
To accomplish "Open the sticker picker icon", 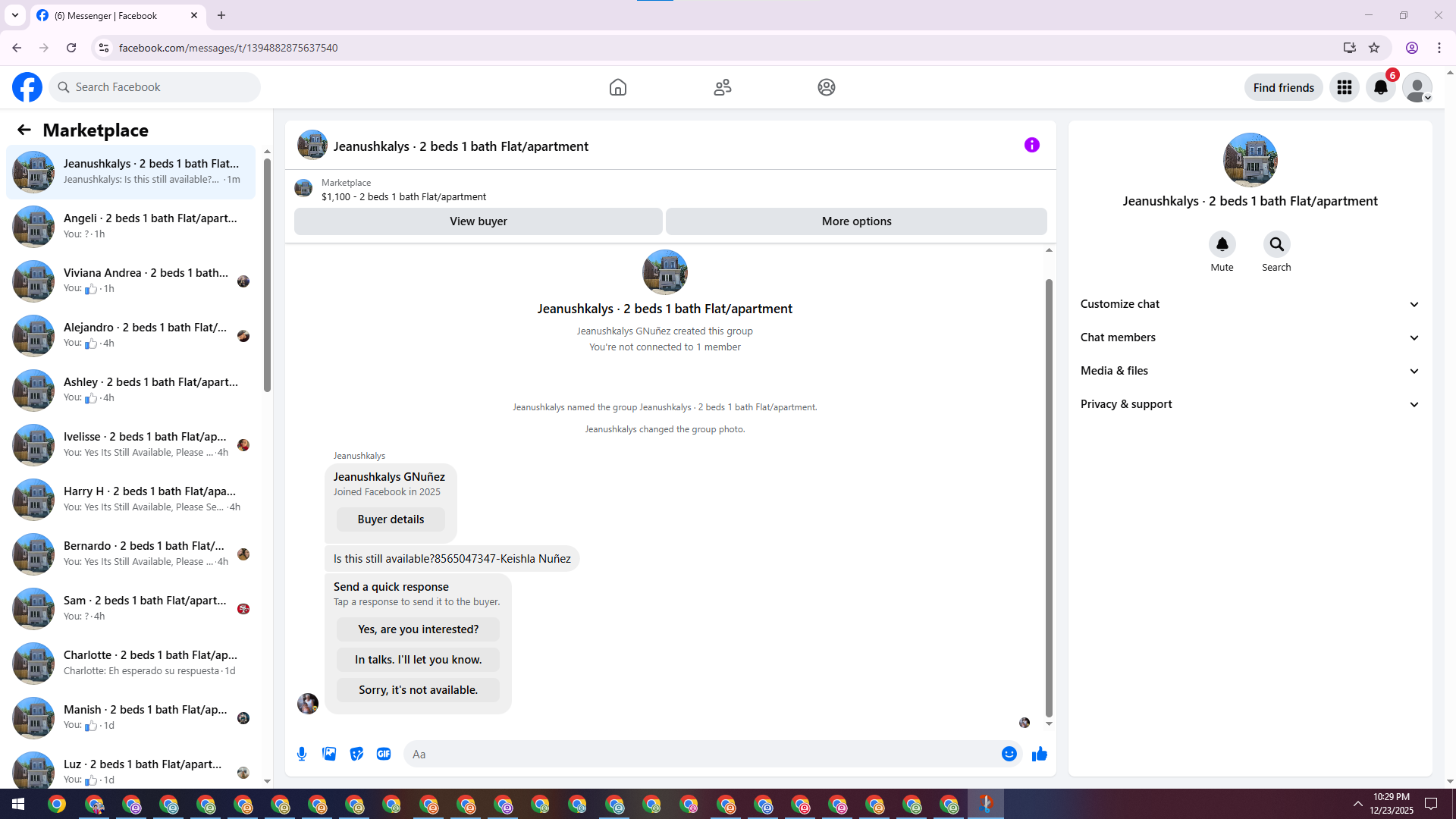I will point(356,754).
